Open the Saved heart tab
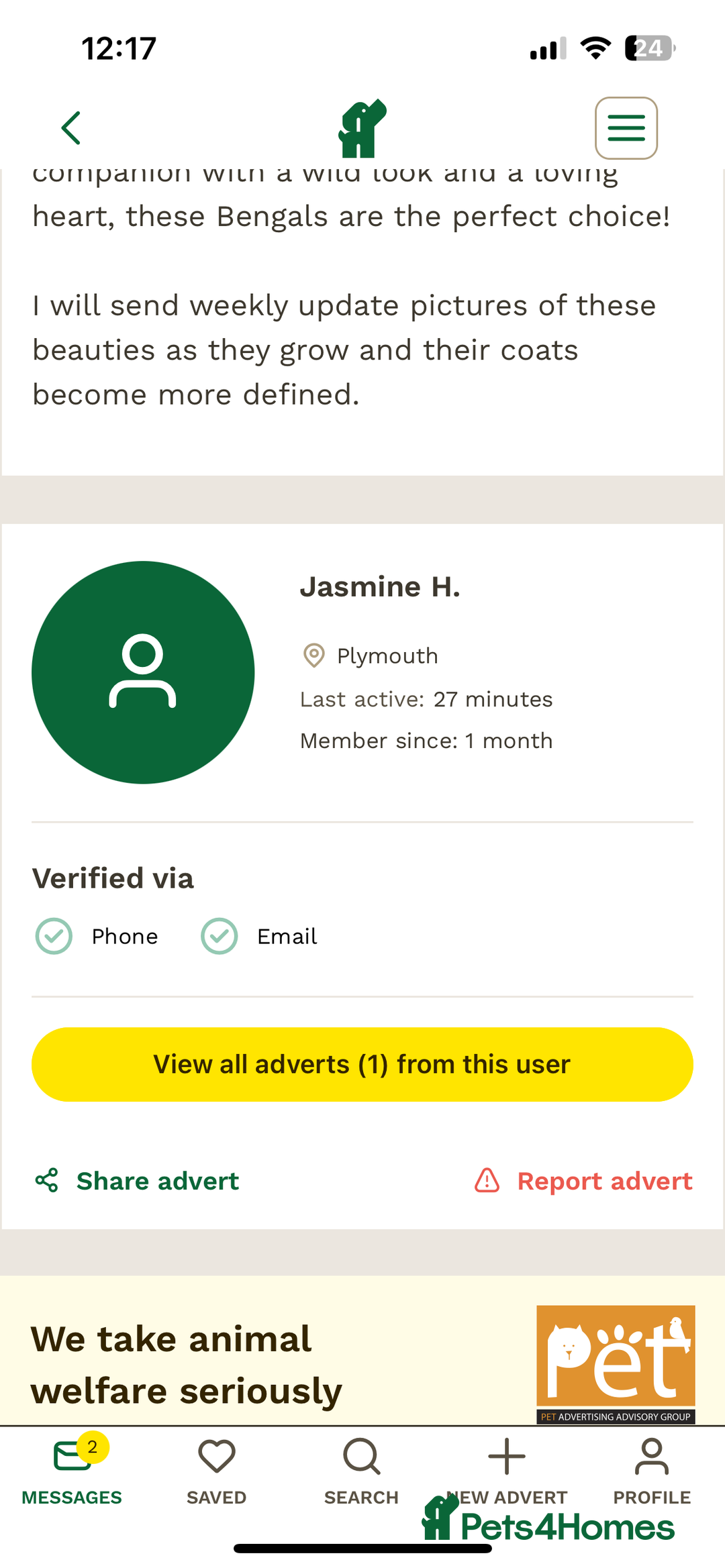 point(217,1471)
